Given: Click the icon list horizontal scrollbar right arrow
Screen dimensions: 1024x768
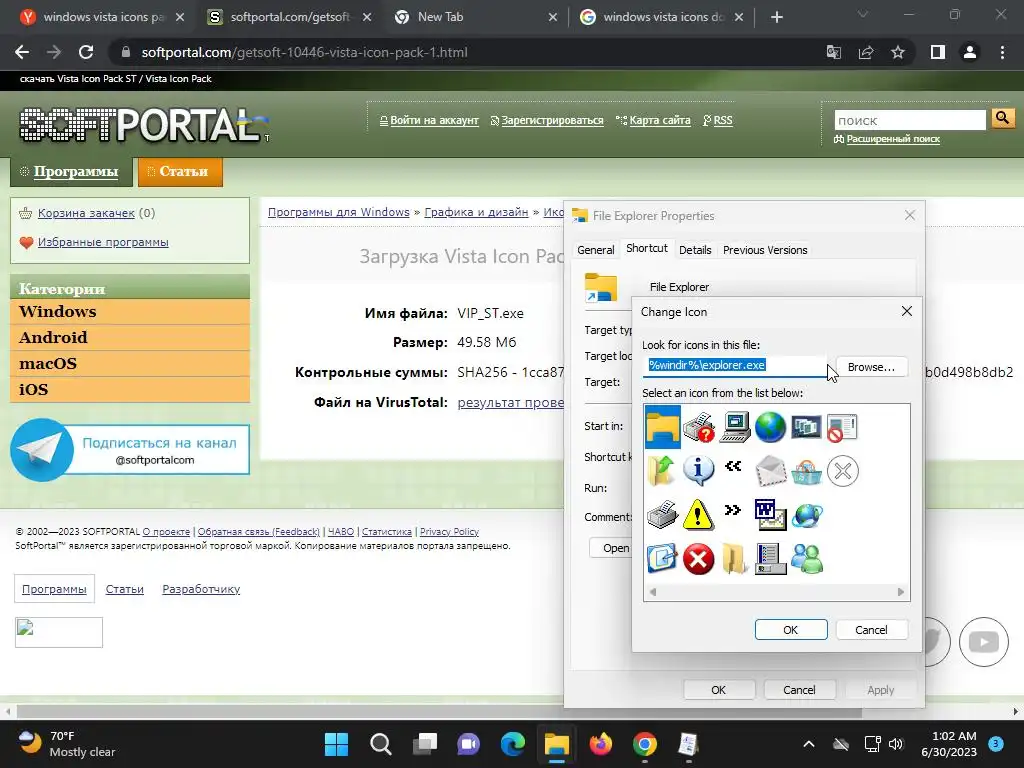Looking at the screenshot, I should point(901,592).
